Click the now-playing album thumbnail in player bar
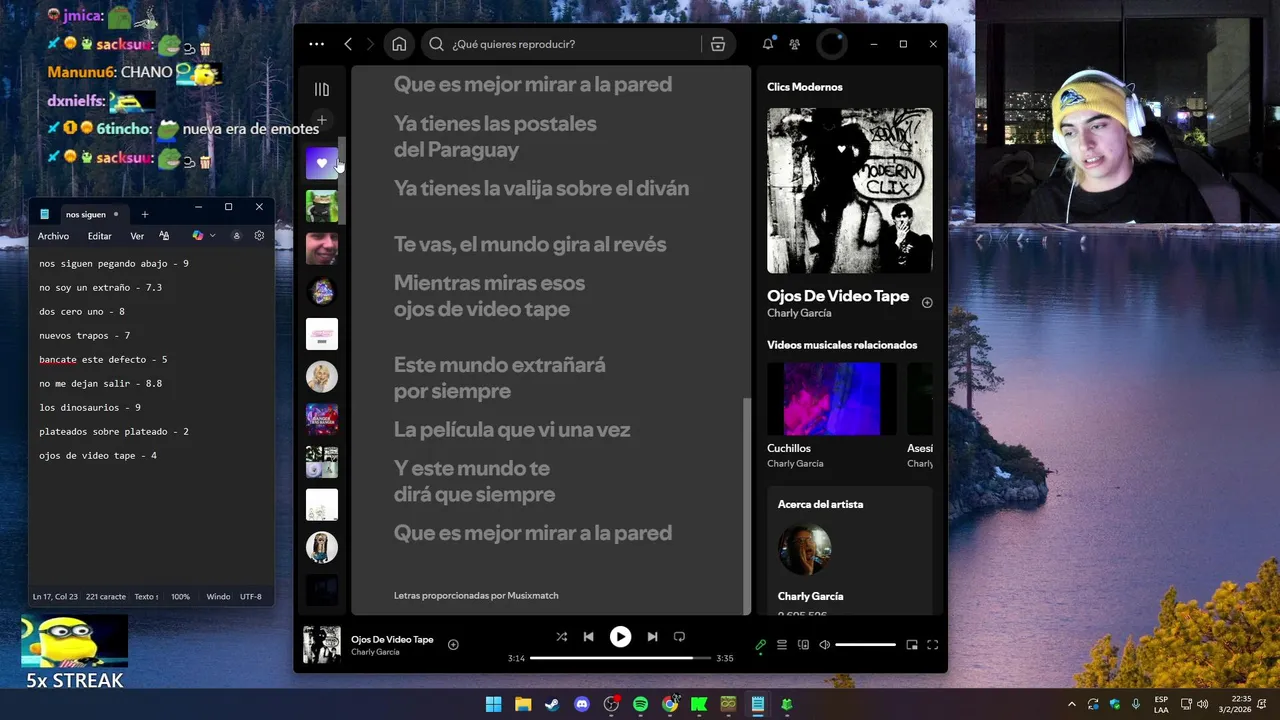Viewport: 1280px width, 720px height. (x=322, y=645)
